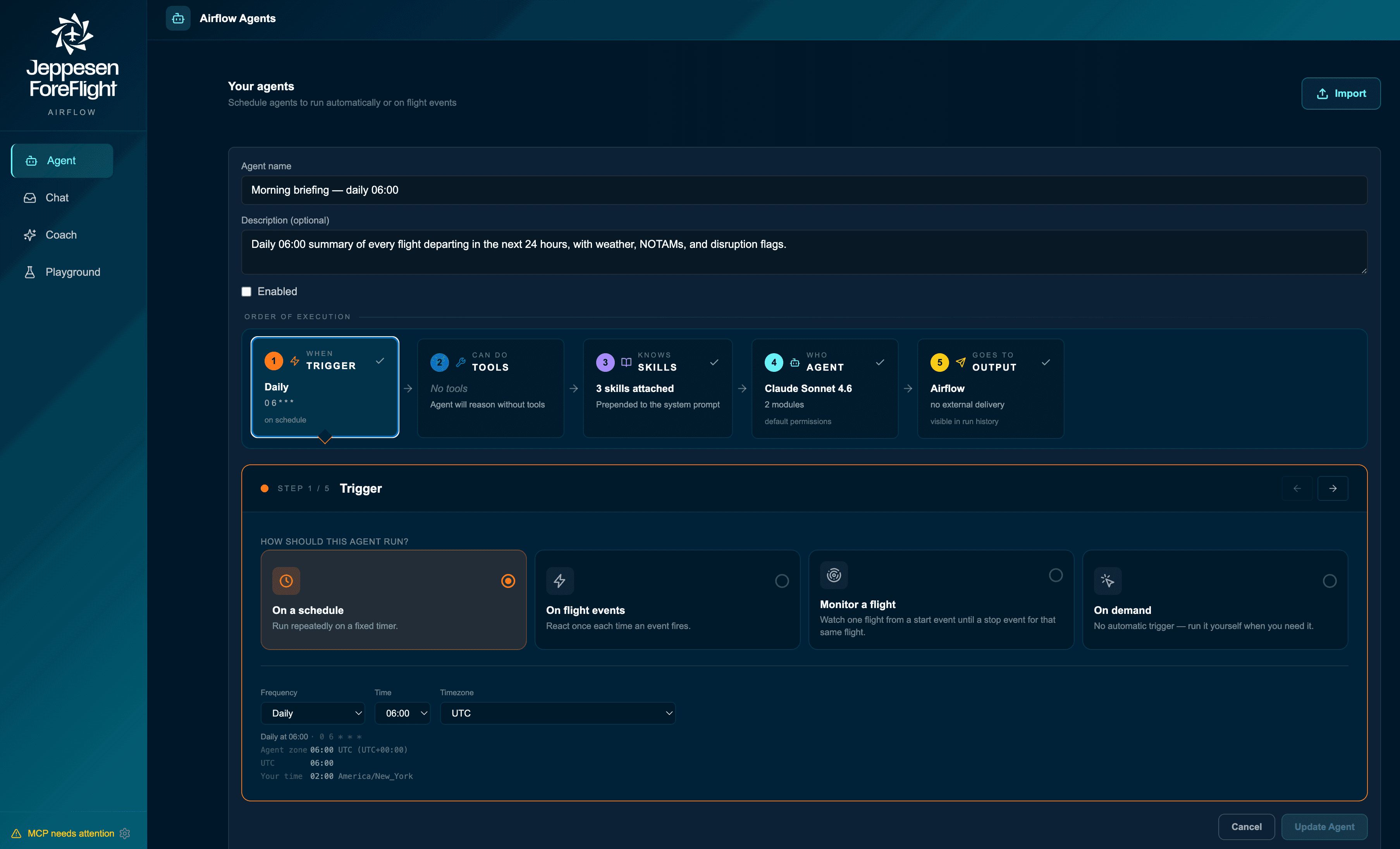Click the Skills card checkmark
1400x849 pixels.
(x=714, y=362)
